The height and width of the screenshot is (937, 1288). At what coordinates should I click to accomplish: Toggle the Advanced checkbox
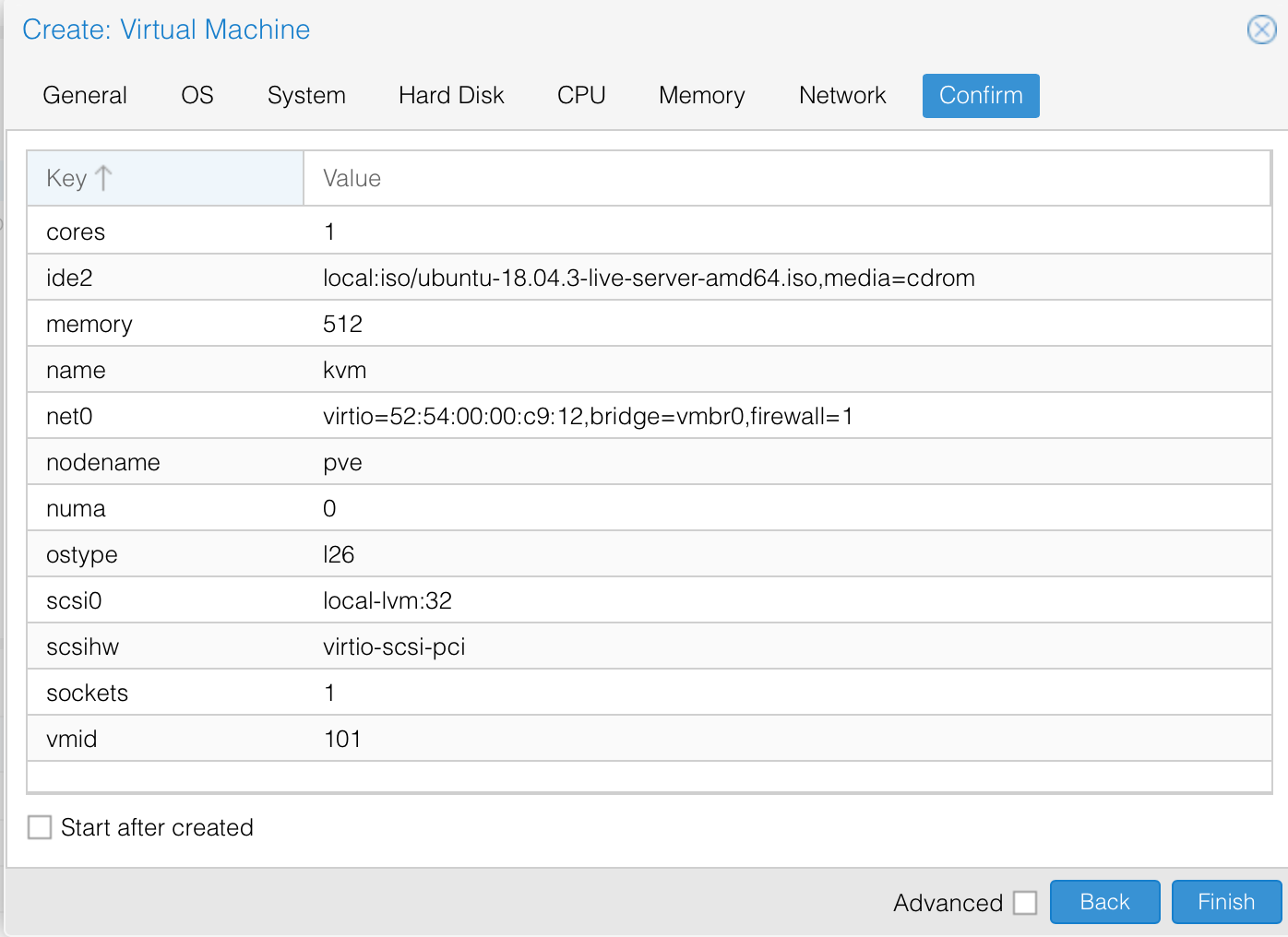click(x=1025, y=903)
